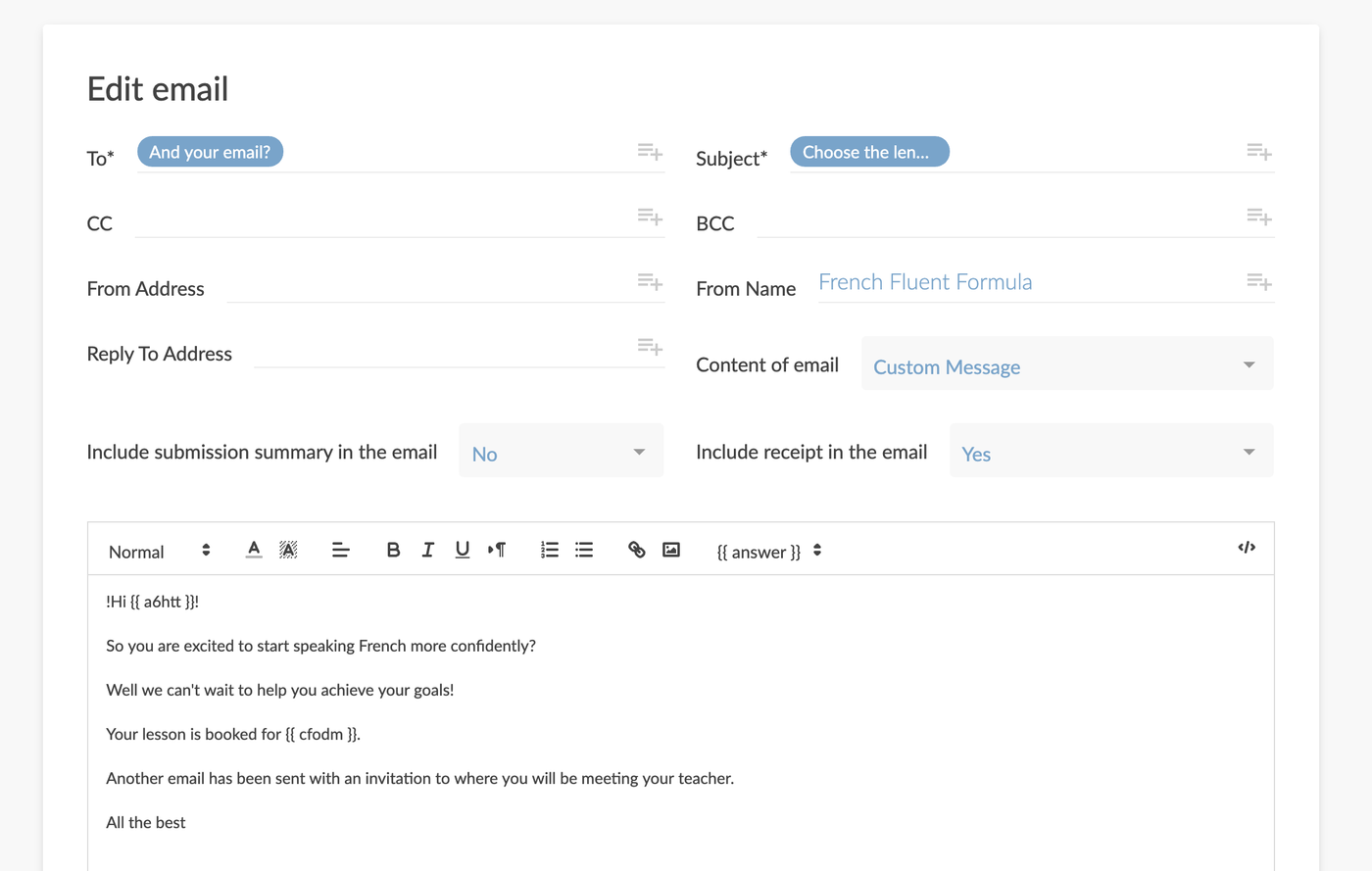Change text direction with the paragraph icon
Viewport: 1372px width, 871px height.
497,550
